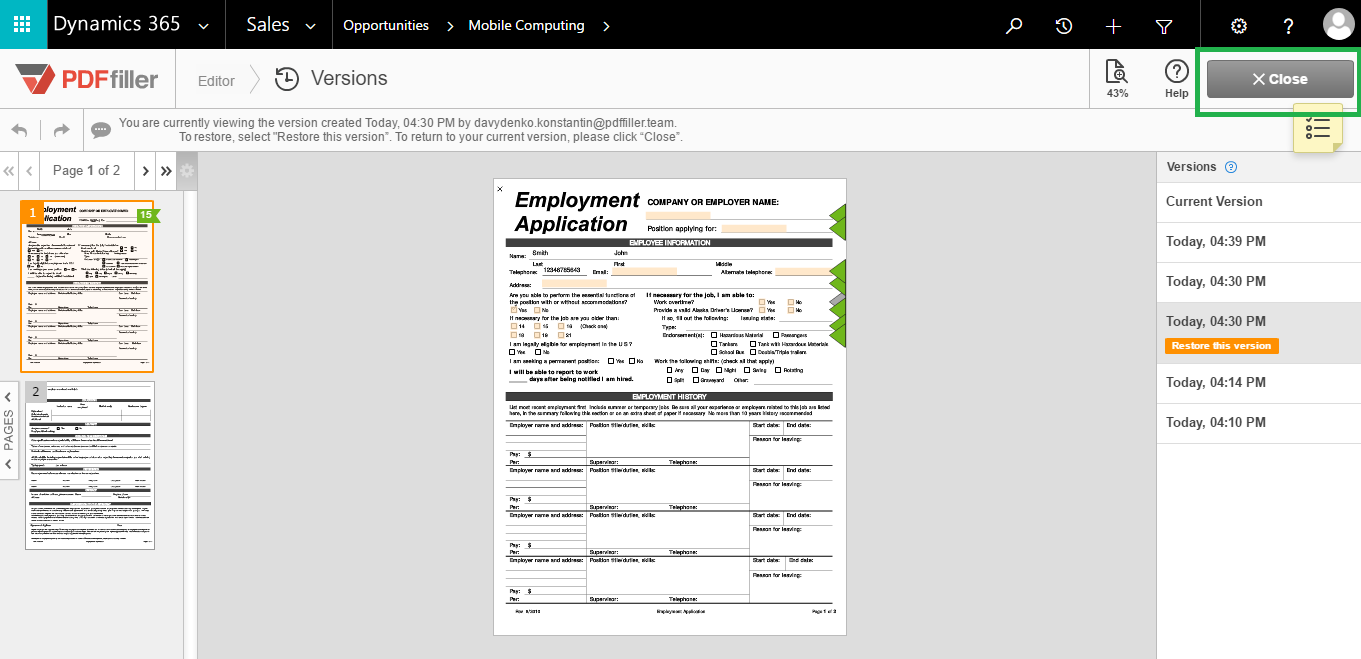
Task: Expand chevron after Mobile Computing breadcrumb
Action: coord(607,26)
